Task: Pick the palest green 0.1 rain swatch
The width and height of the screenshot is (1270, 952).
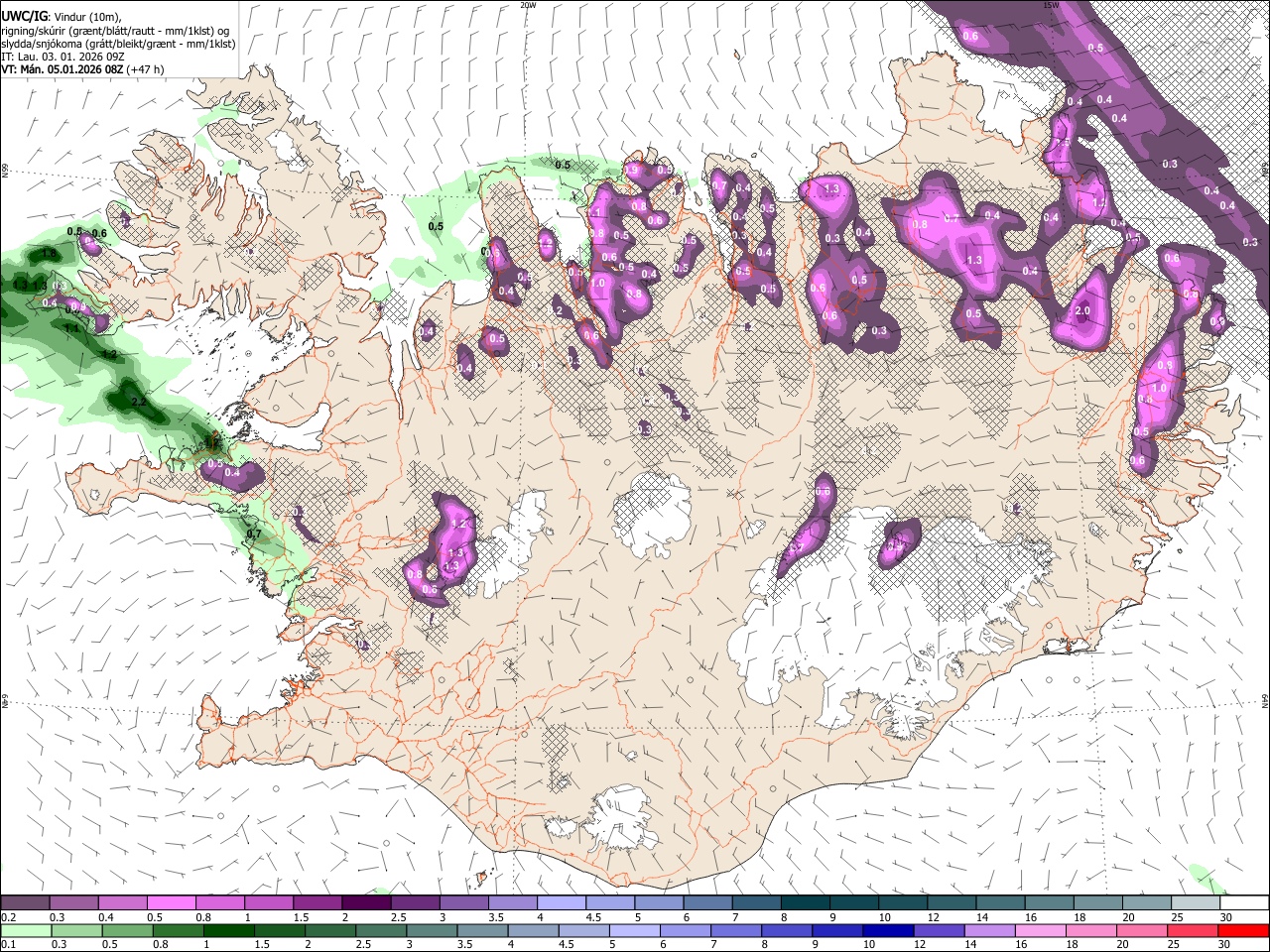Action: click(25, 931)
